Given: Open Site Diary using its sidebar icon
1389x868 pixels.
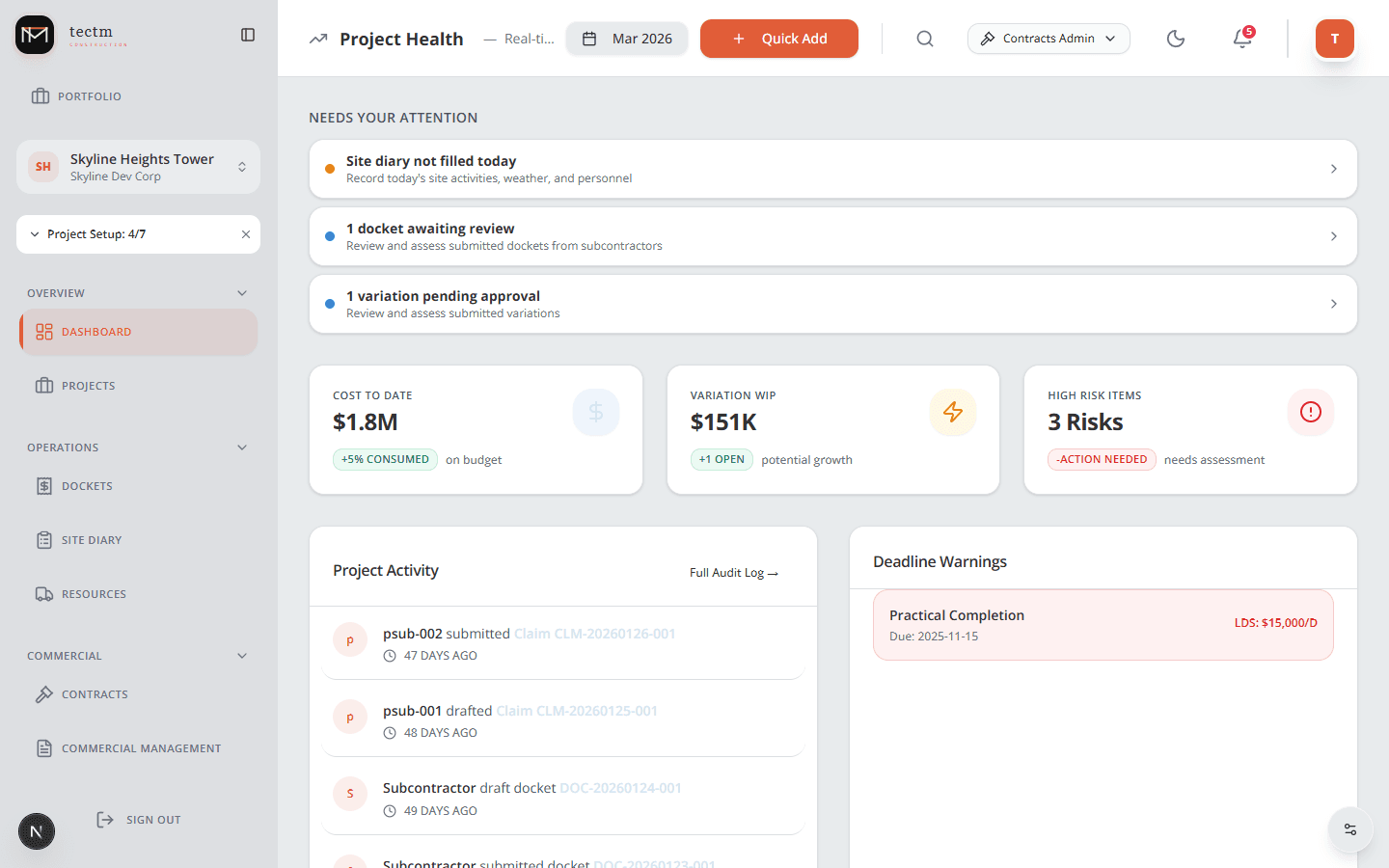Looking at the screenshot, I should (43, 539).
